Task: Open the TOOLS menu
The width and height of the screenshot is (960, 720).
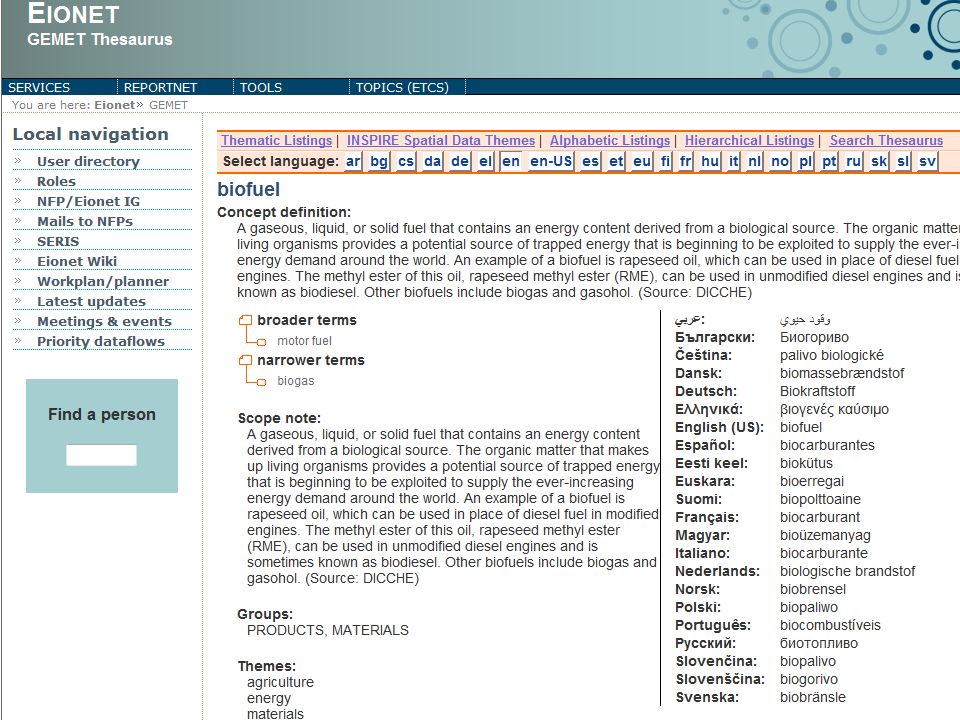Action: [x=261, y=88]
